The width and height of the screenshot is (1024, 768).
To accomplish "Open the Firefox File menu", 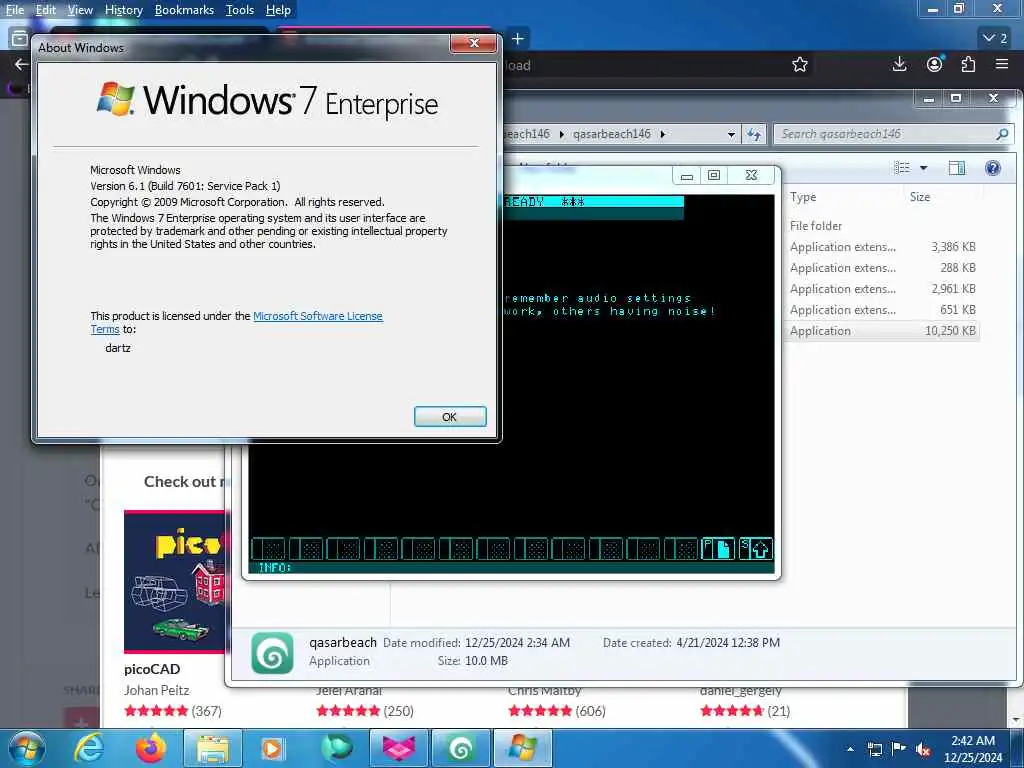I will pyautogui.click(x=14, y=10).
